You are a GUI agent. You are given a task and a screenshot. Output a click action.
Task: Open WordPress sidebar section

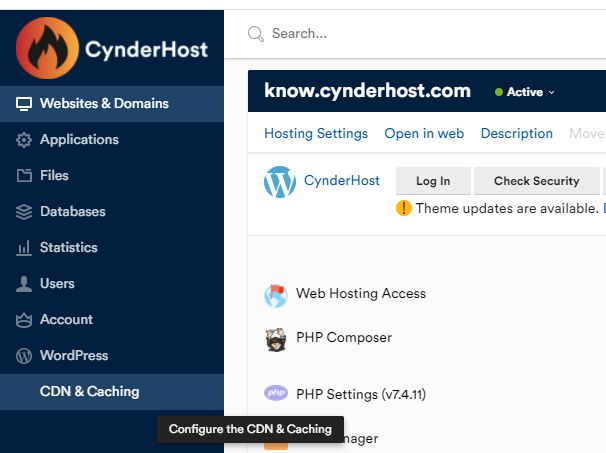pyautogui.click(x=112, y=356)
